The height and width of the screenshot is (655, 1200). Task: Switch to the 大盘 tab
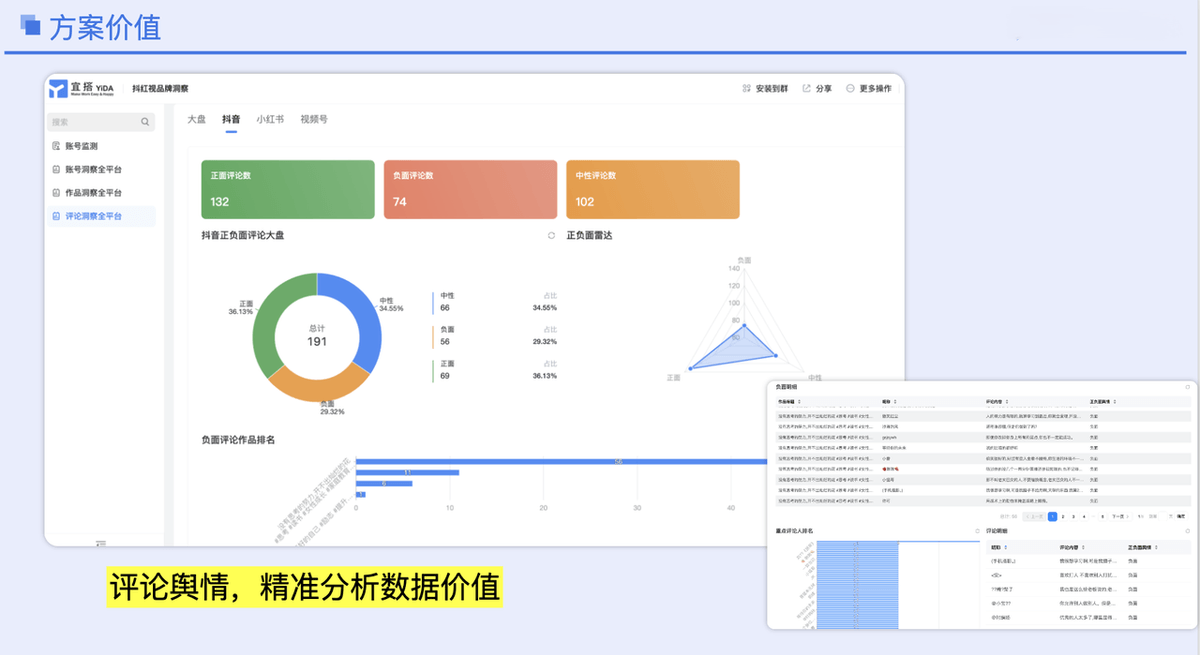pyautogui.click(x=196, y=119)
